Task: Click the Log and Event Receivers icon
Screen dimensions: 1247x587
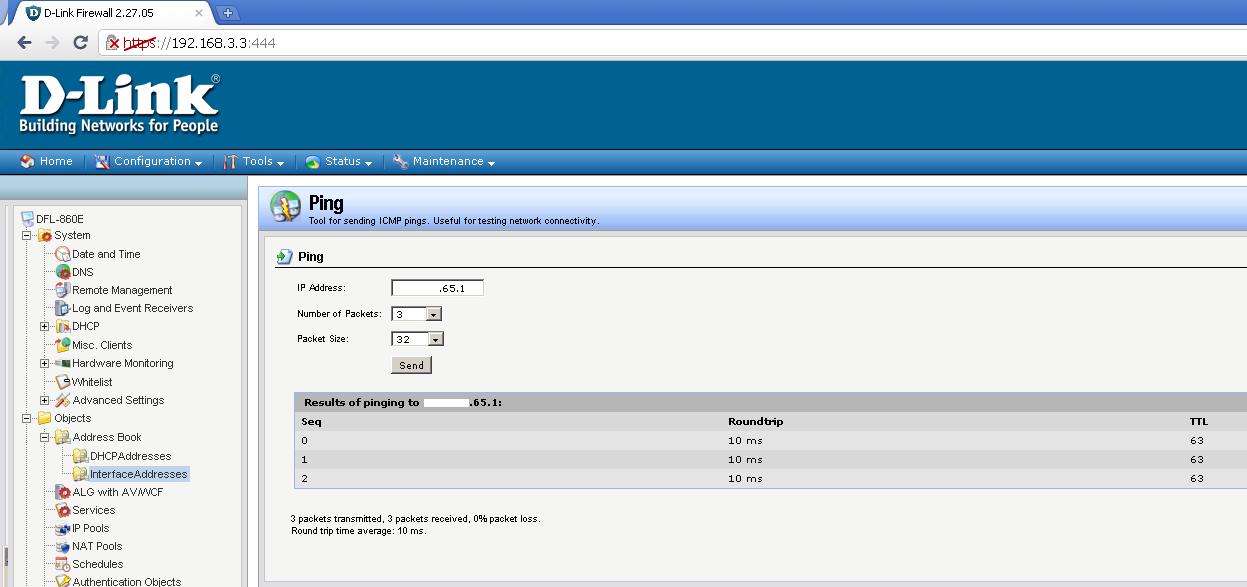Action: click(63, 308)
